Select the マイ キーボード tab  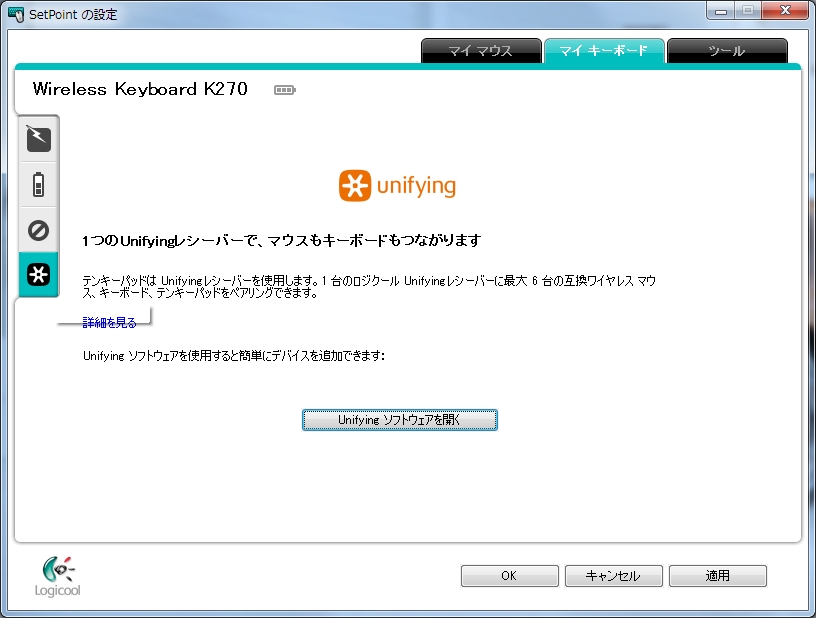click(604, 51)
